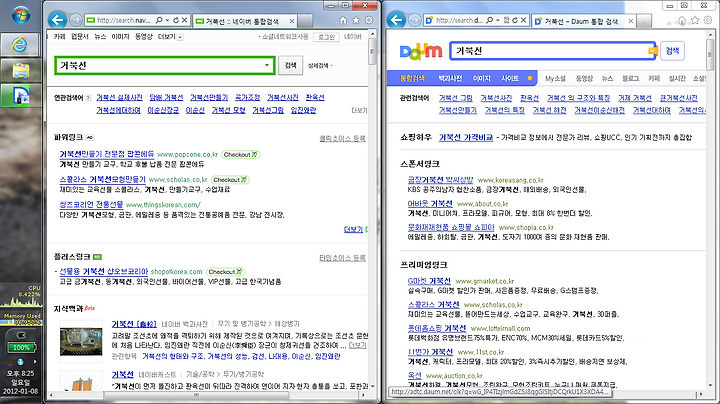Open Favorites star in the Naver browser window
This screenshot has width=720, height=404.
click(x=356, y=20)
